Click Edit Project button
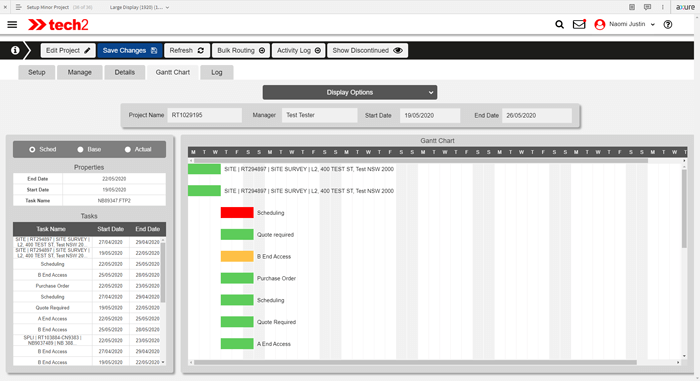 (x=68, y=50)
